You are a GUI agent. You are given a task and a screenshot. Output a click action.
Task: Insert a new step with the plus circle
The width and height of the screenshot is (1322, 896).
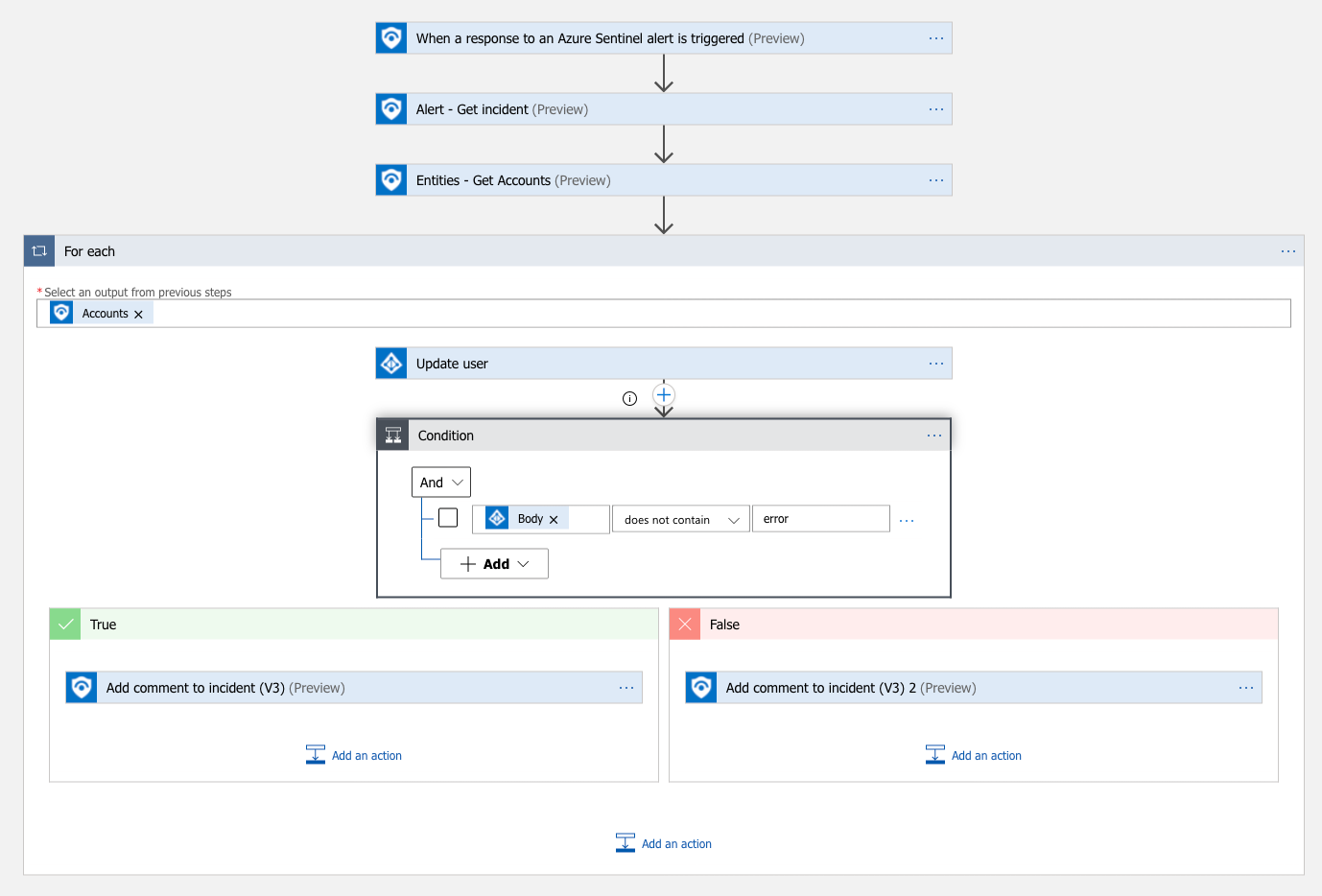click(664, 395)
